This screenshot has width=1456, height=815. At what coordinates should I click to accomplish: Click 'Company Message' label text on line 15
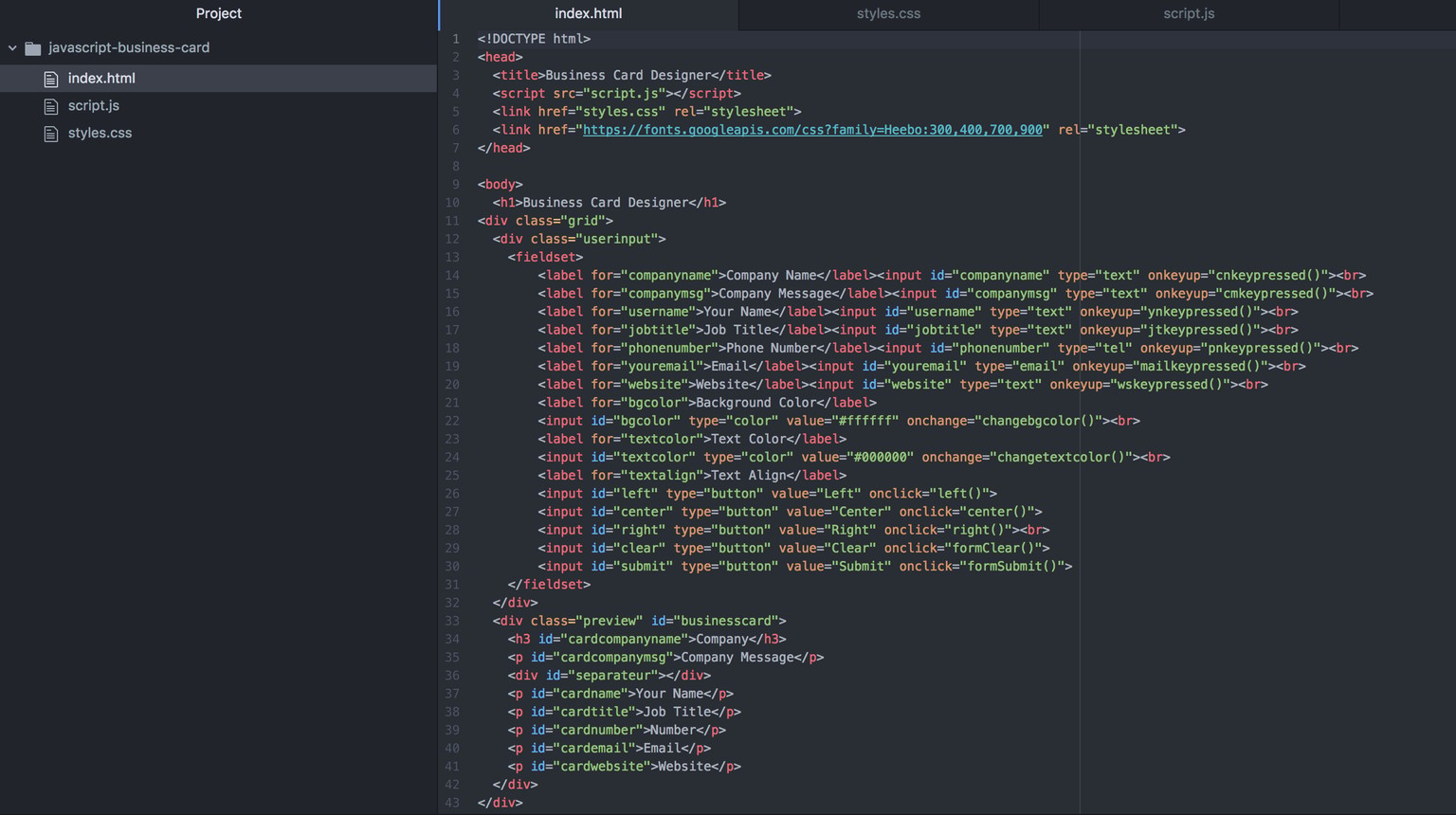775,294
